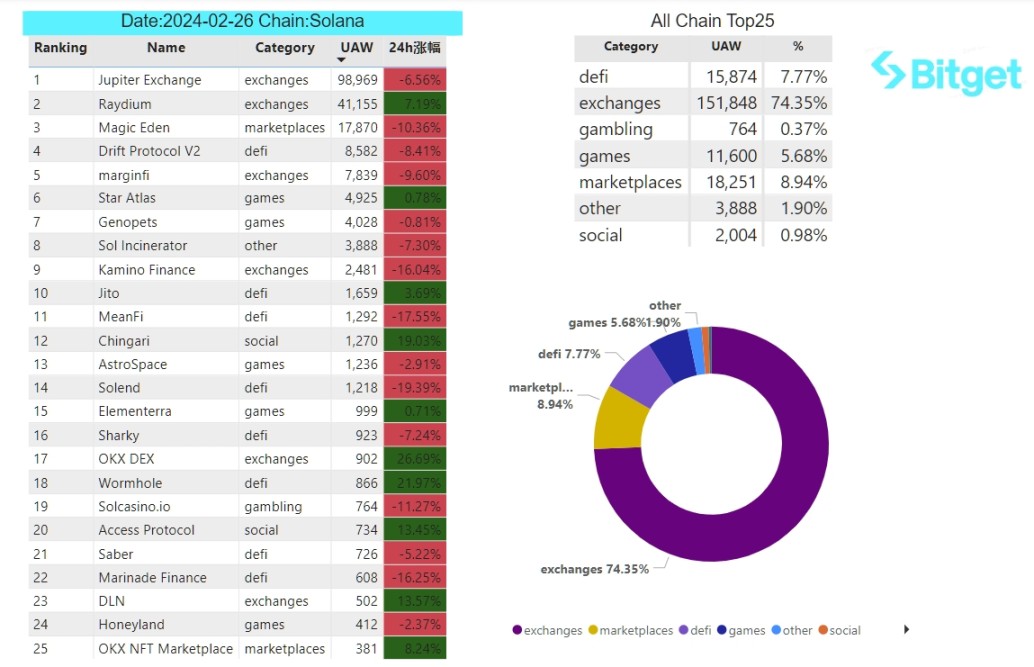This screenshot has height=667, width=1034.
Task: Click the purple exchanges legend dot
Action: coord(517,630)
